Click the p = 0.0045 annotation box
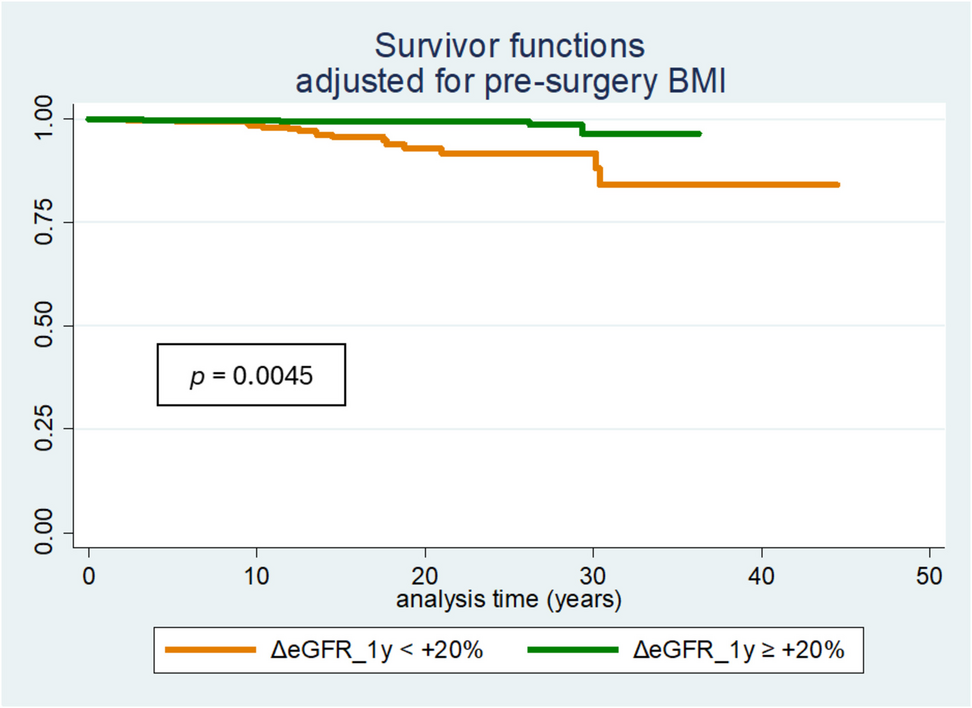 pyautogui.click(x=251, y=375)
